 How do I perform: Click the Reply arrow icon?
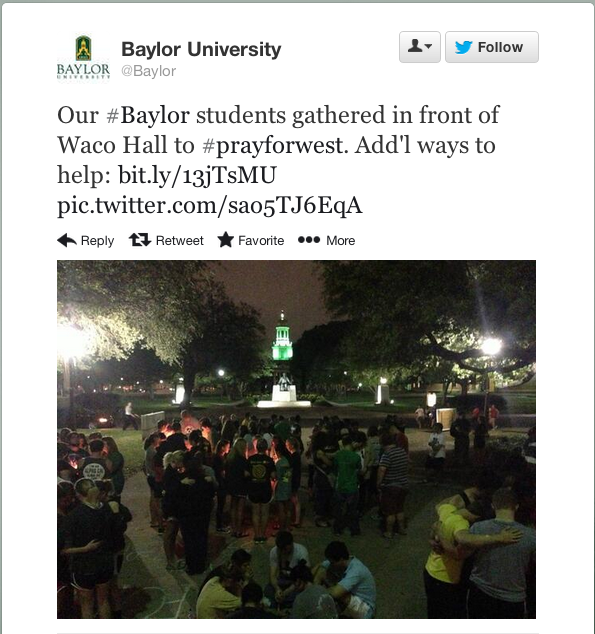67,240
